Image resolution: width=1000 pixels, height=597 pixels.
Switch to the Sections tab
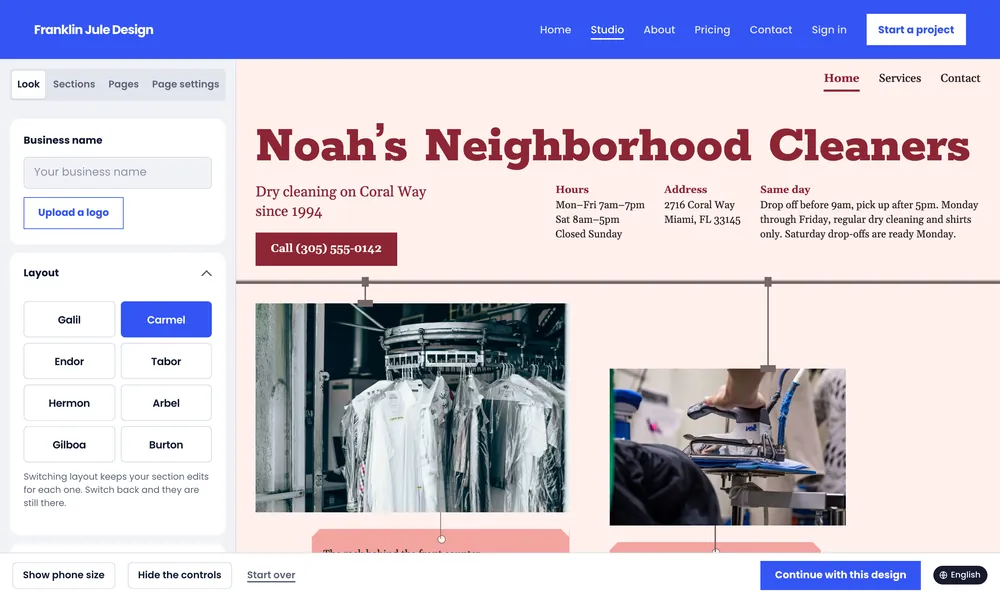click(74, 84)
